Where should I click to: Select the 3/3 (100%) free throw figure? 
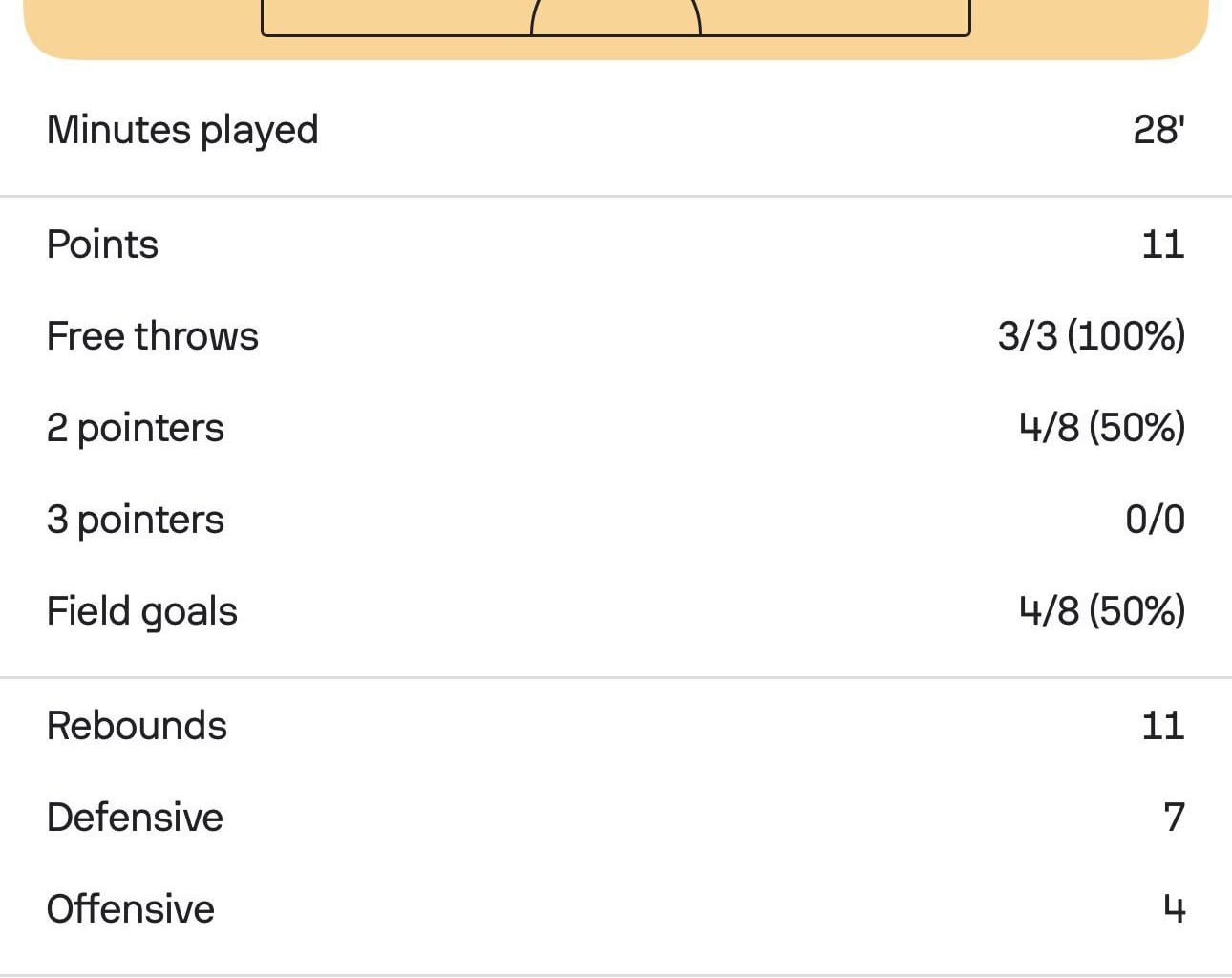(1091, 335)
